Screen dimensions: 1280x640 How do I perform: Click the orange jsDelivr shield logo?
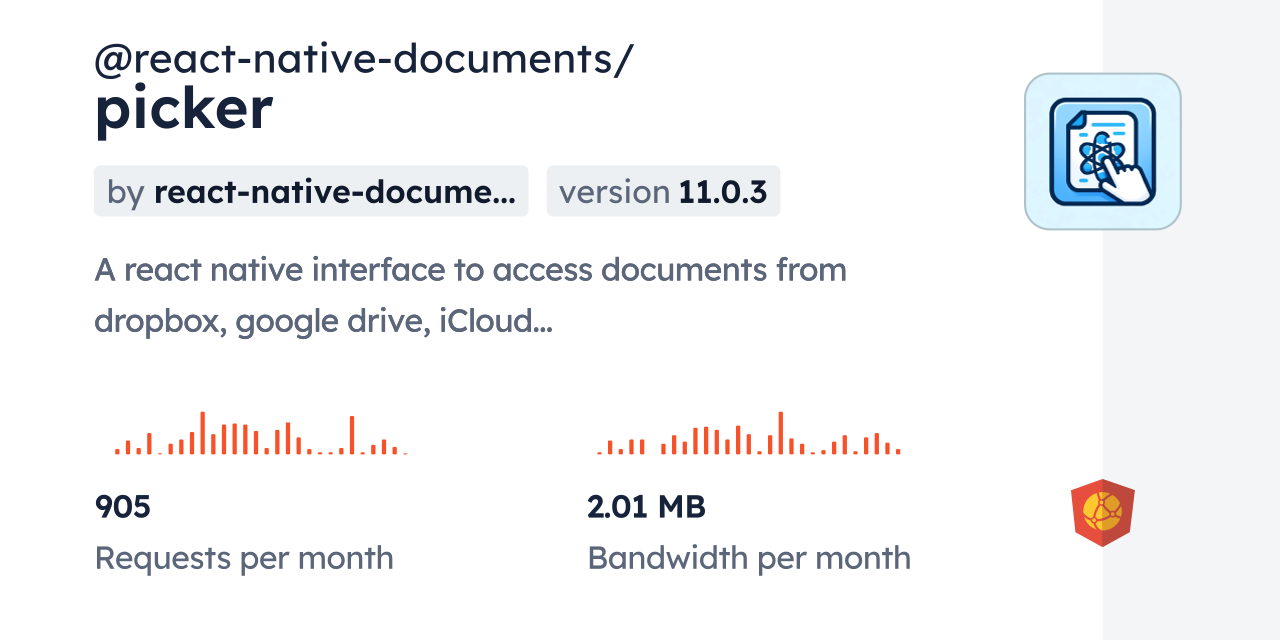click(x=1102, y=513)
